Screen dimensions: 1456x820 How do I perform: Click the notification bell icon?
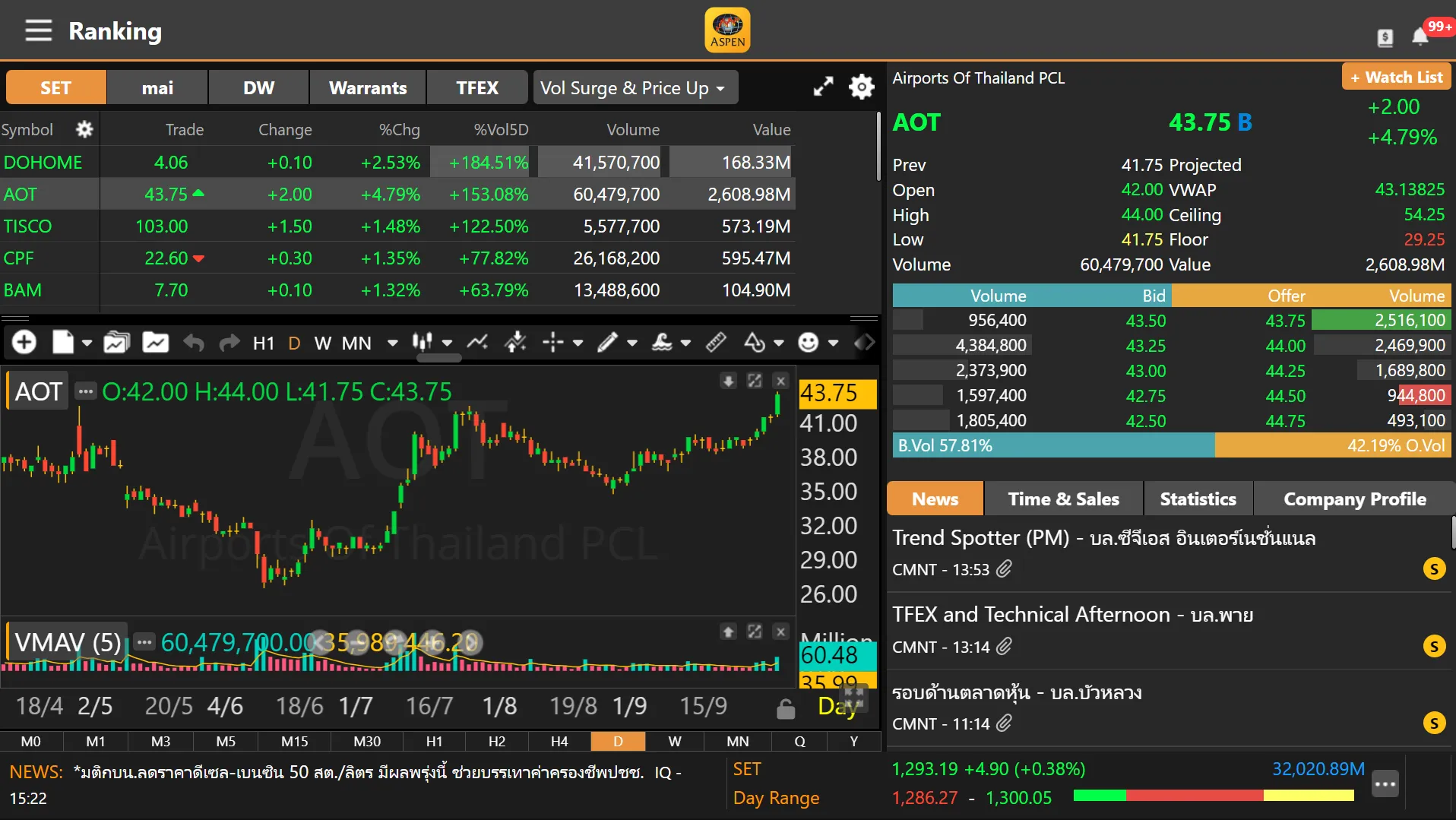click(1420, 36)
